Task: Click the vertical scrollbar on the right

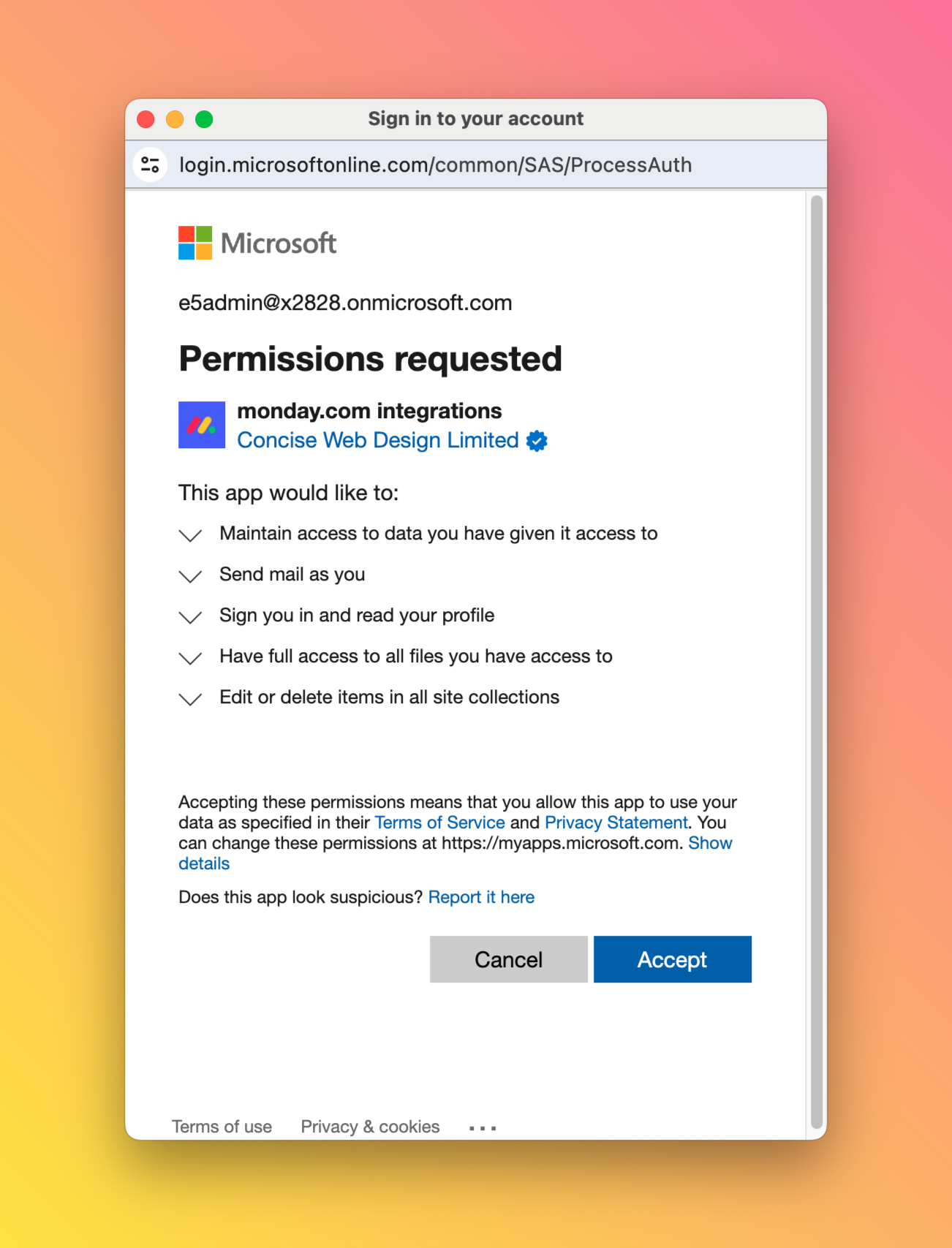Action: (x=817, y=658)
